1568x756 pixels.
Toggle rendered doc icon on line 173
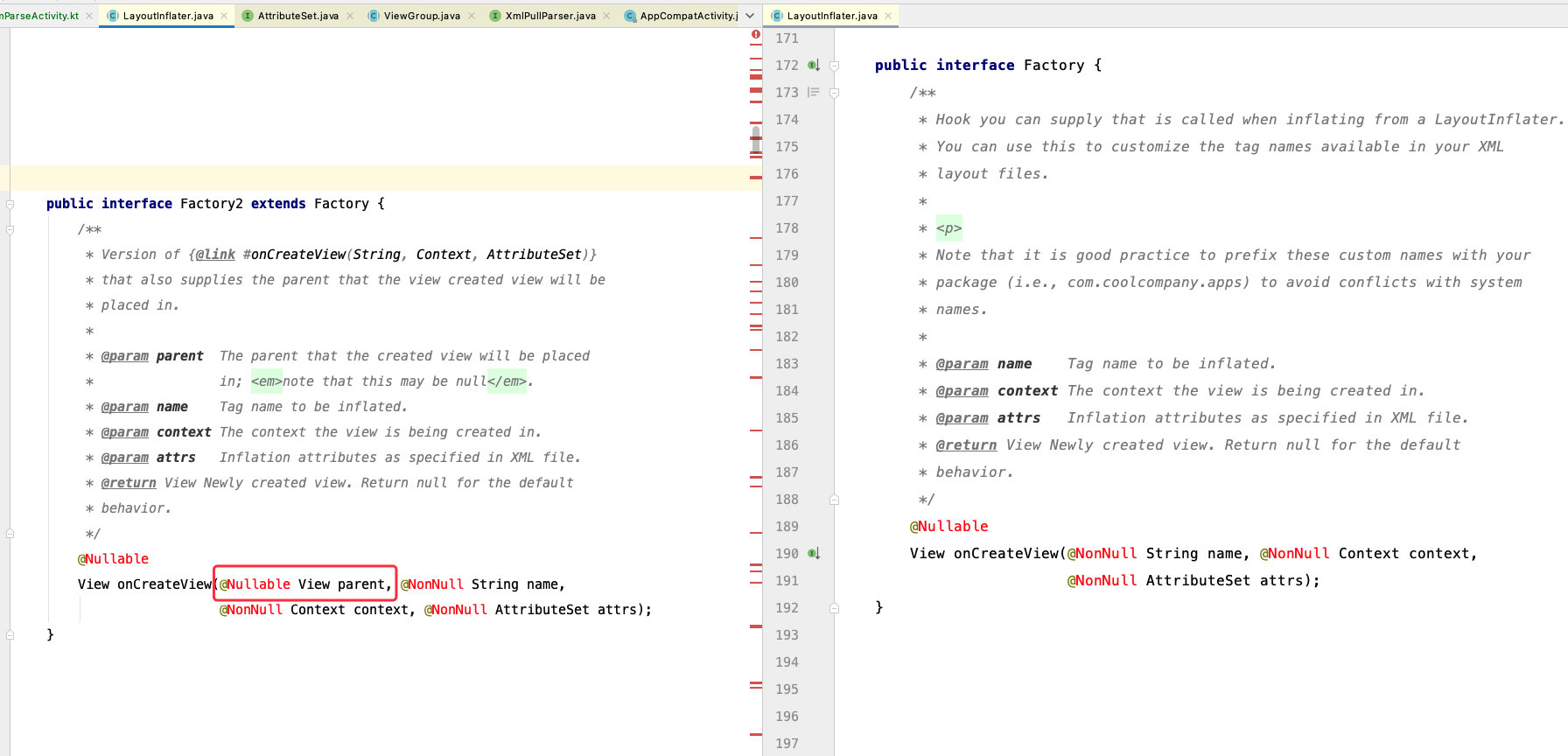(x=814, y=92)
